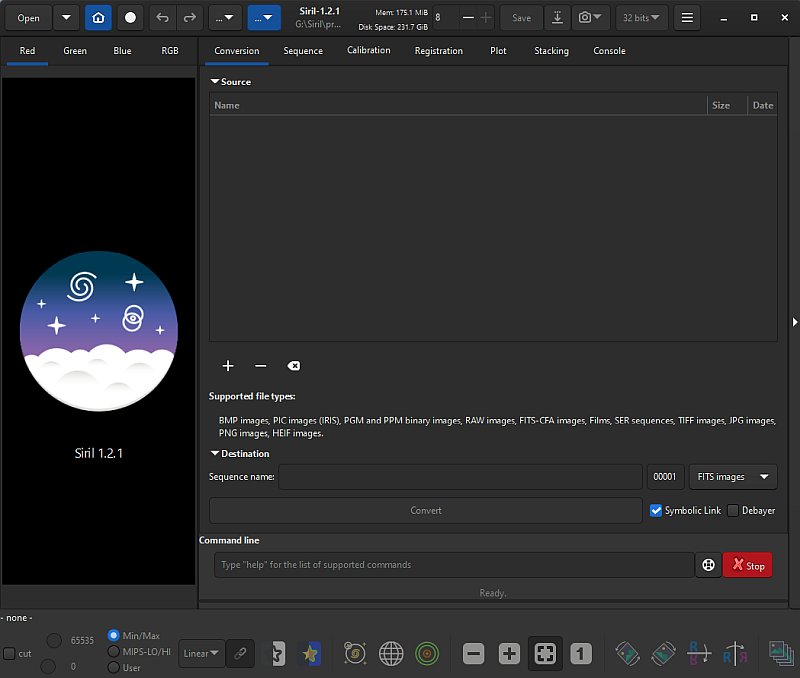Click the galaxy astrometry icon
Image resolution: width=800 pixels, height=678 pixels.
click(x=355, y=653)
